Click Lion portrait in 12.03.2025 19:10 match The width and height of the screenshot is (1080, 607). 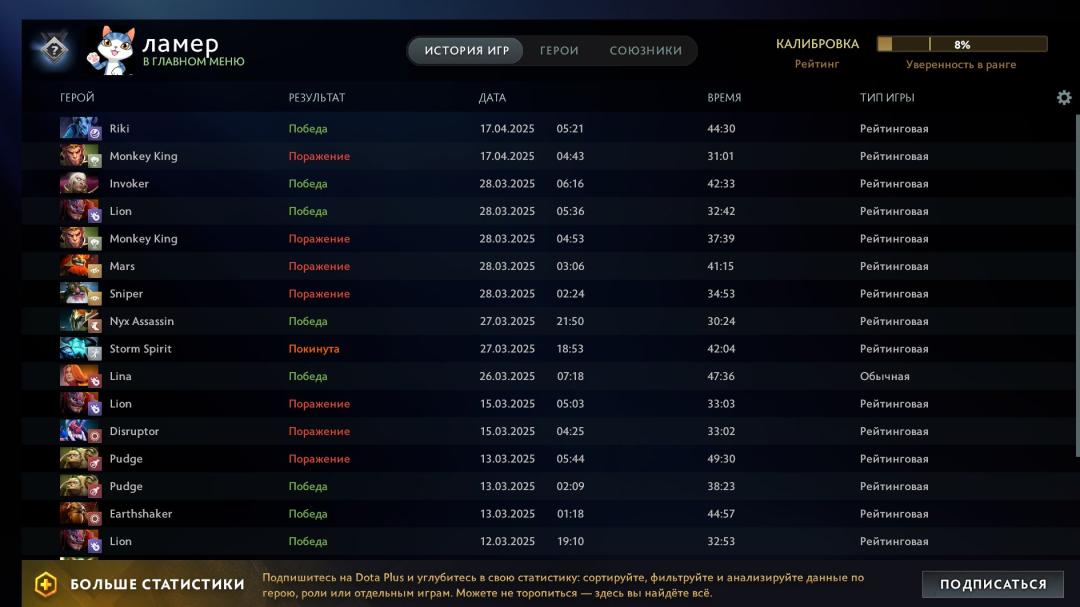click(x=81, y=542)
